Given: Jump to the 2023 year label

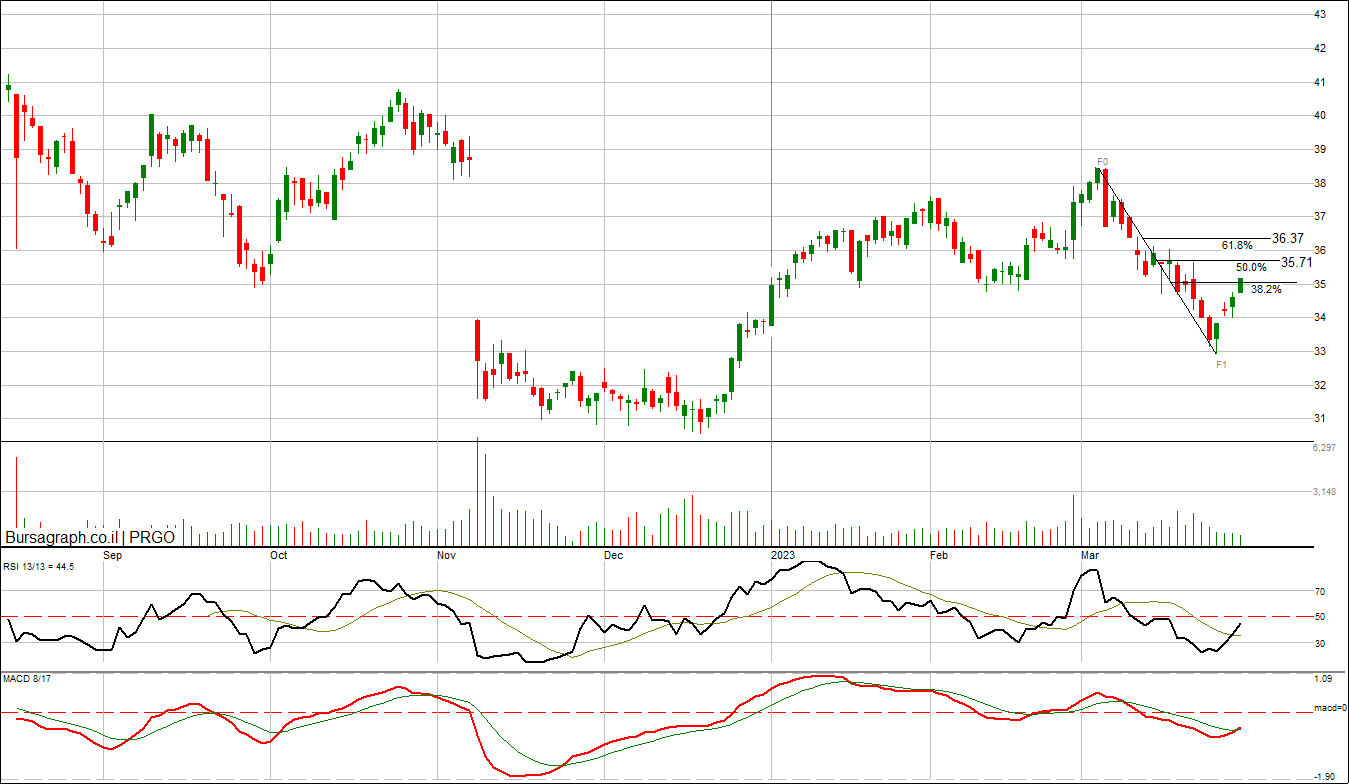Looking at the screenshot, I should (x=782, y=554).
